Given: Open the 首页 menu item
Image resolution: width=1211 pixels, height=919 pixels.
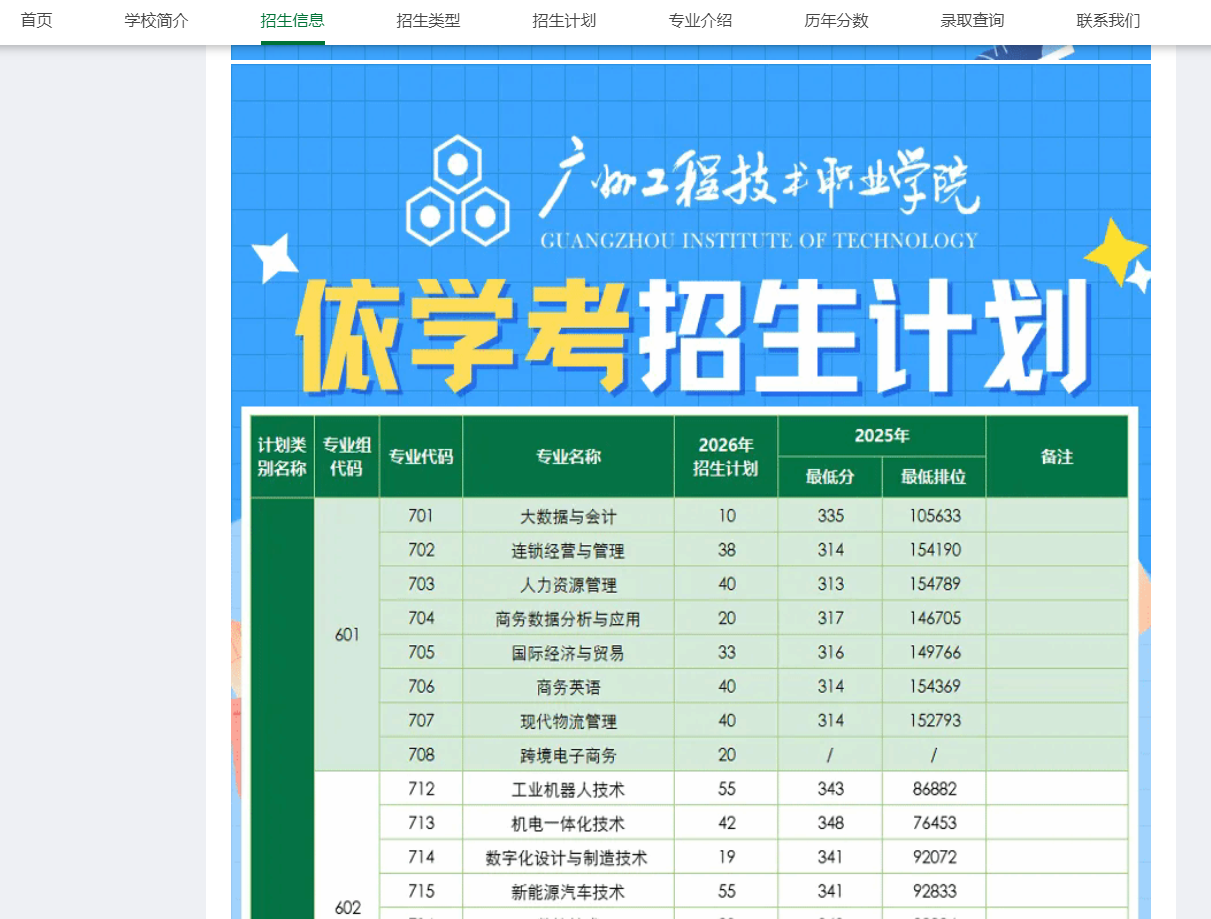Looking at the screenshot, I should (36, 19).
